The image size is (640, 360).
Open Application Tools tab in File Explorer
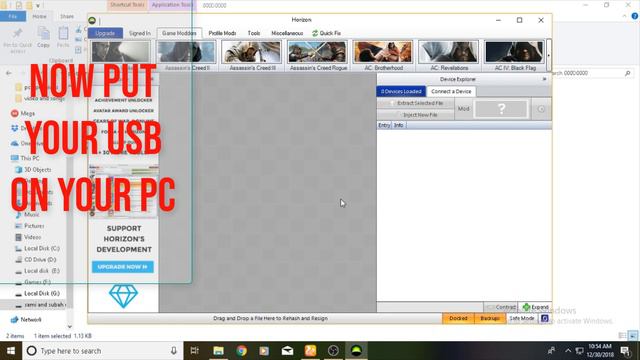point(173,5)
